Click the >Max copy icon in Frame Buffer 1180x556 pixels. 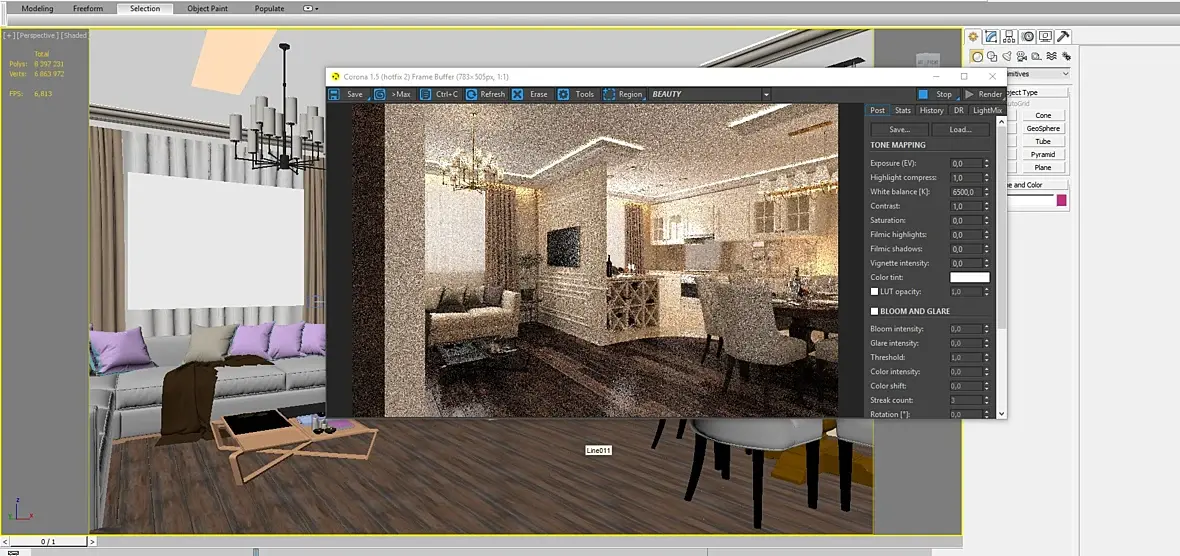point(380,94)
